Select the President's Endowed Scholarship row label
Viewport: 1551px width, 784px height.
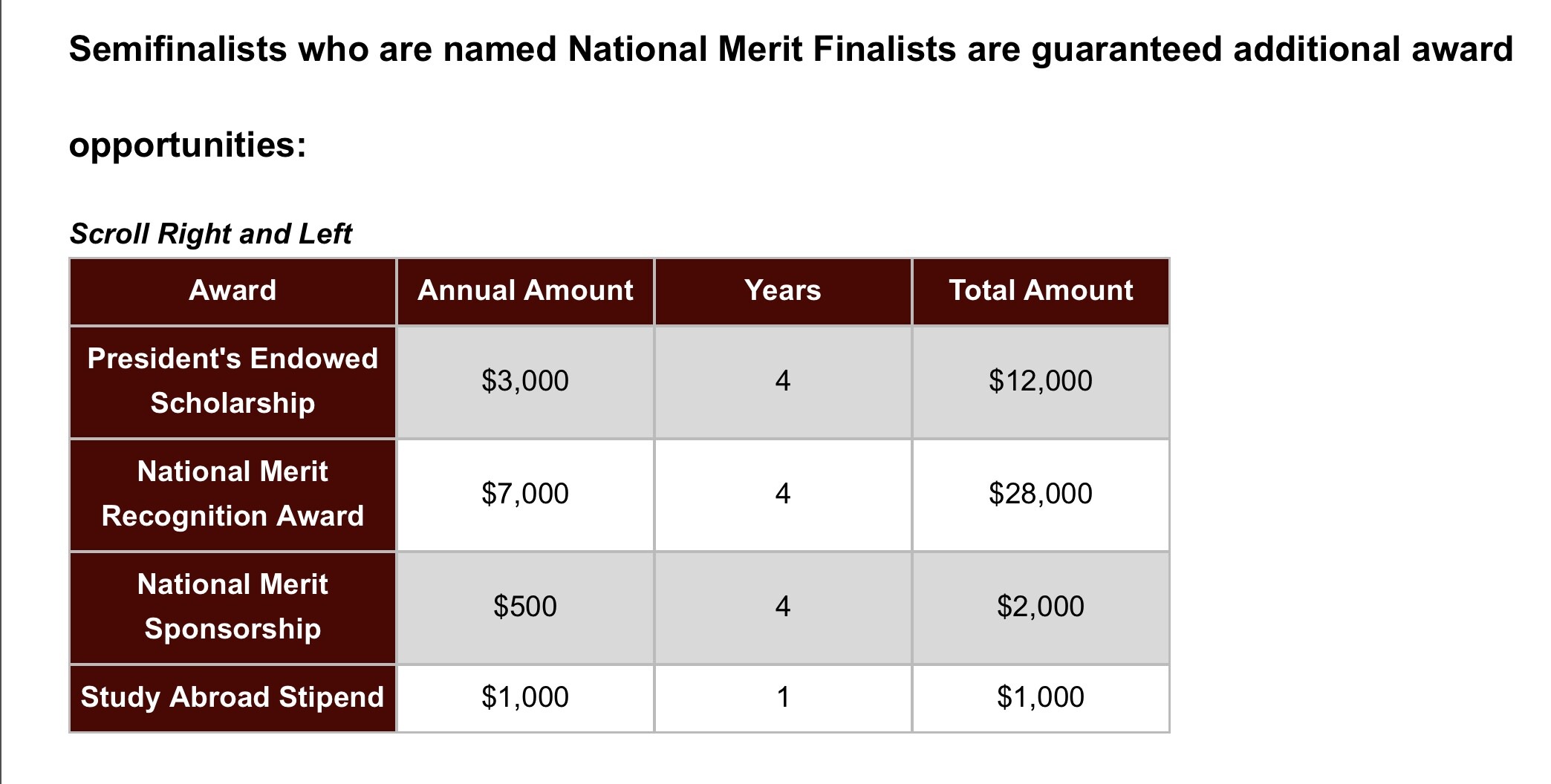pos(233,381)
